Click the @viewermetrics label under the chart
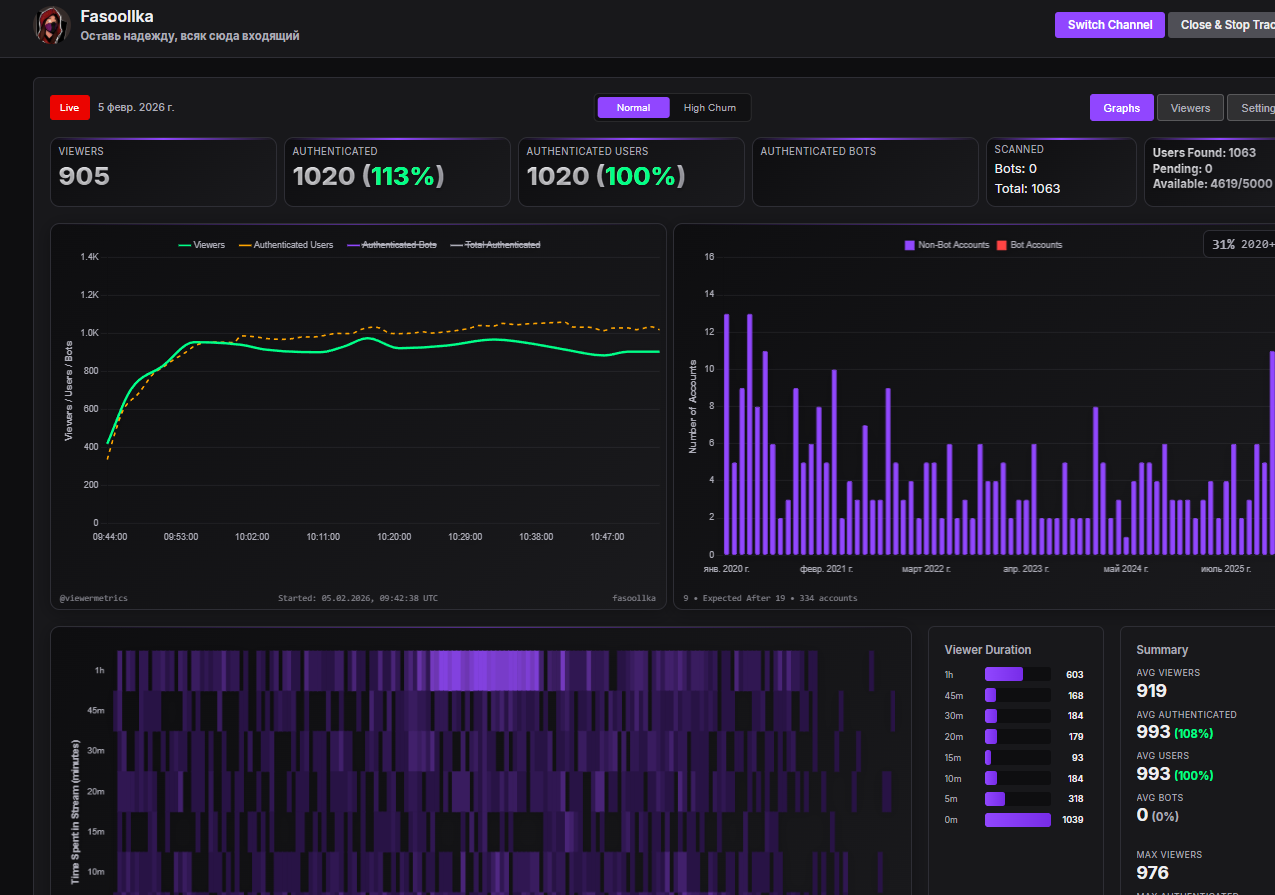Image resolution: width=1275 pixels, height=895 pixels. (93, 598)
